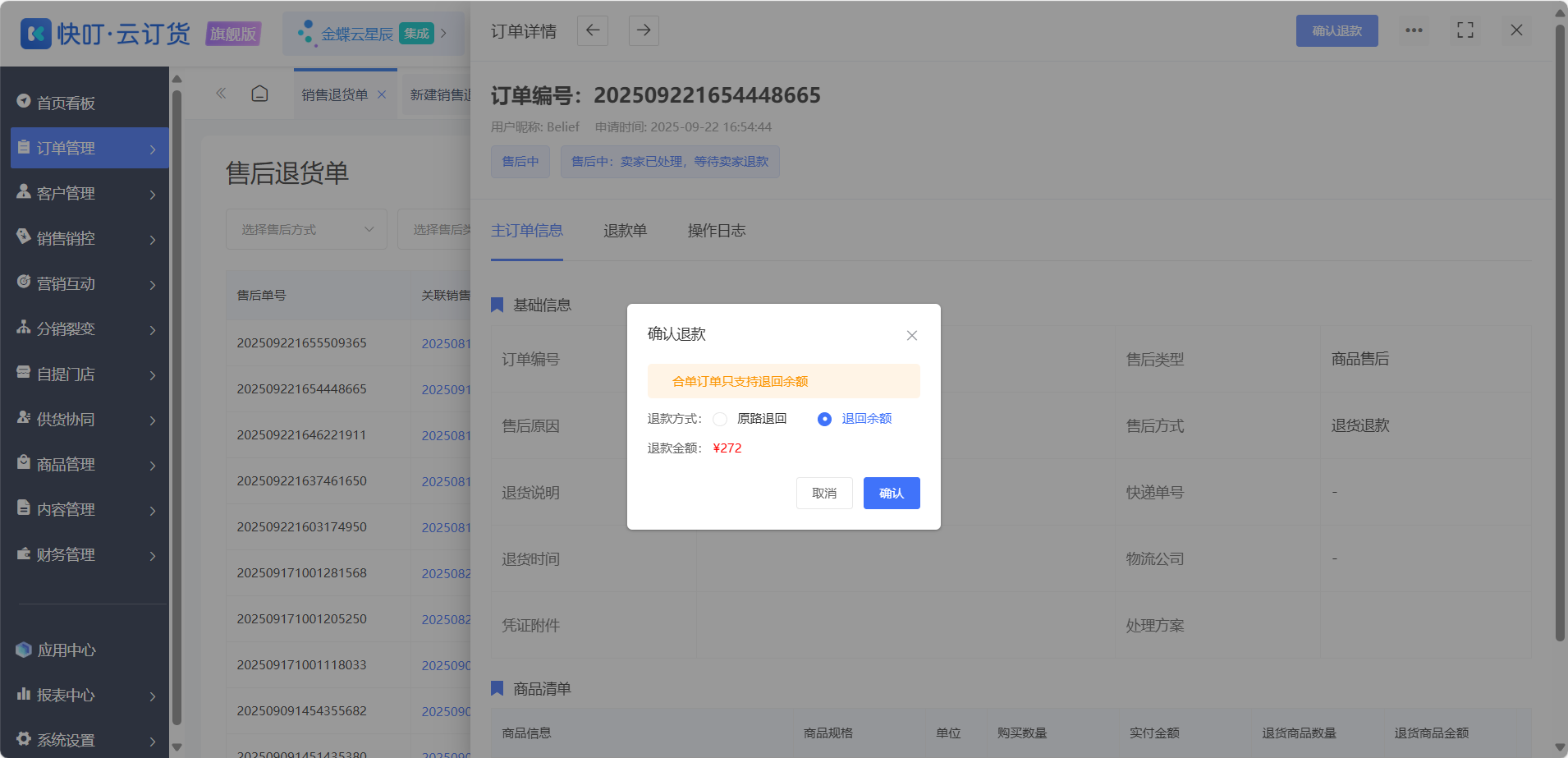Confirm refund with 确认 button
The width and height of the screenshot is (1568, 758).
point(892,493)
